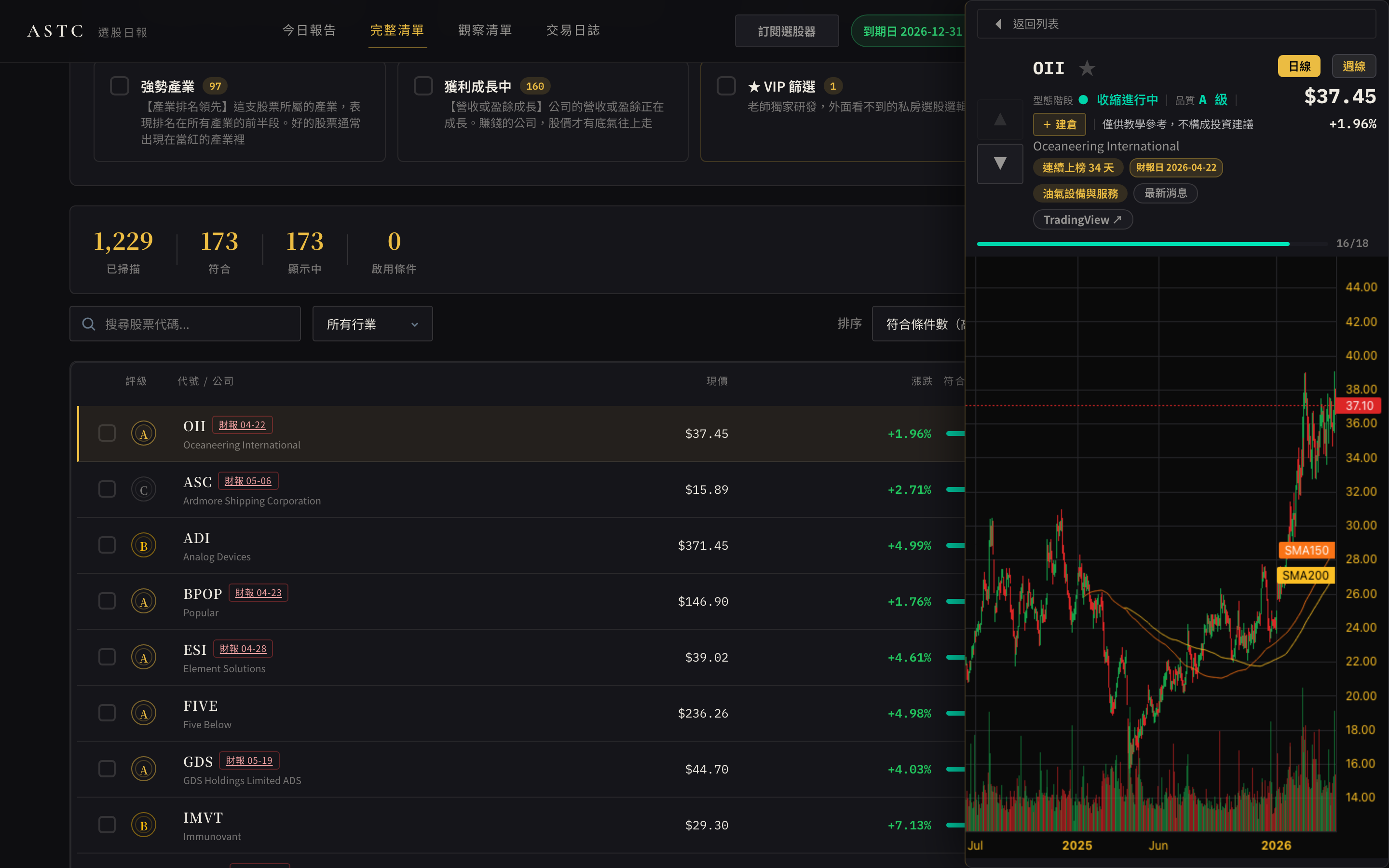Click the B rating badge for ADI
The width and height of the screenshot is (1389, 868).
coord(144,545)
